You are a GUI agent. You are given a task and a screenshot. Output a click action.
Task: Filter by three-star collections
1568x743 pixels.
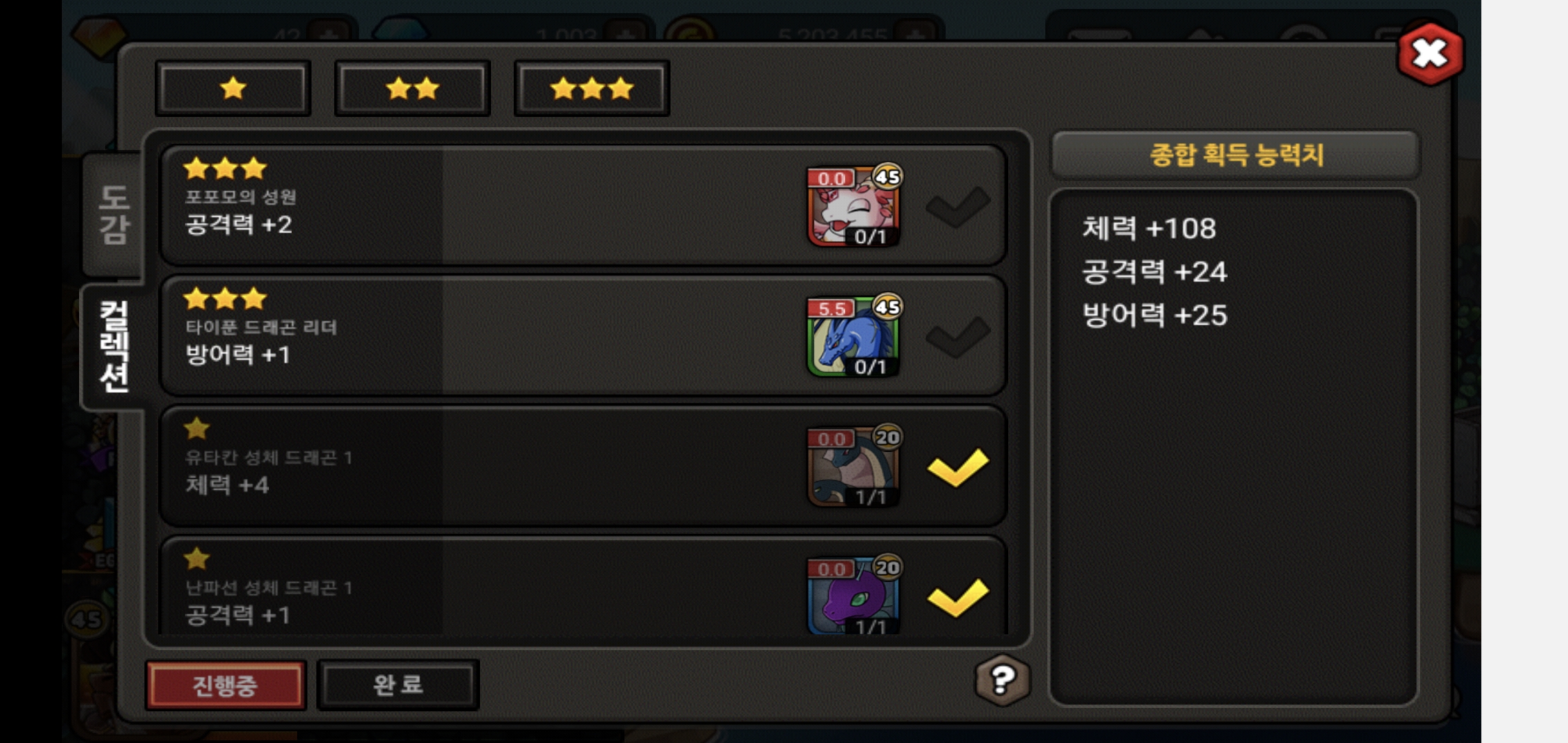pyautogui.click(x=592, y=88)
